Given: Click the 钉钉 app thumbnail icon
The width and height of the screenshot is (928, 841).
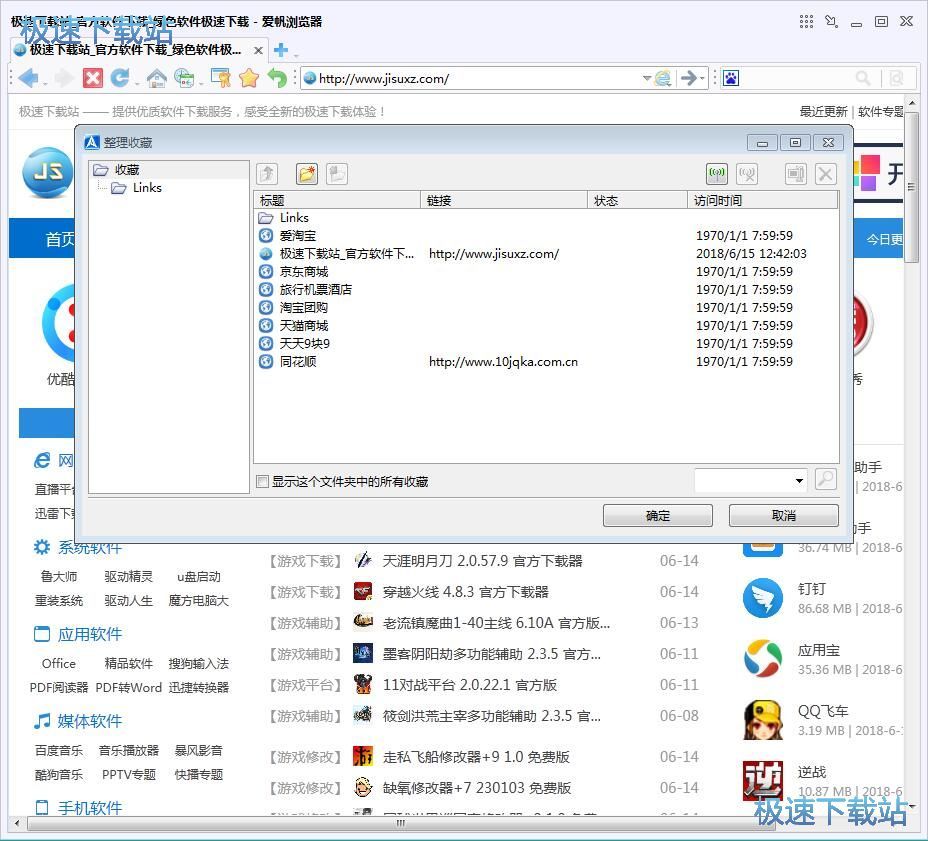Looking at the screenshot, I should pos(763,598).
